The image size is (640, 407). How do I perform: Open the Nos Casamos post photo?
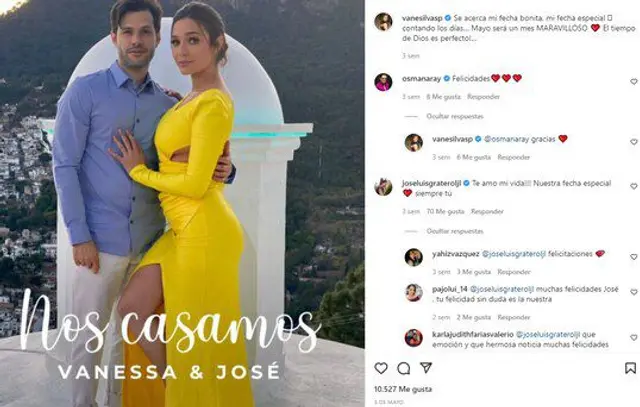click(x=182, y=203)
